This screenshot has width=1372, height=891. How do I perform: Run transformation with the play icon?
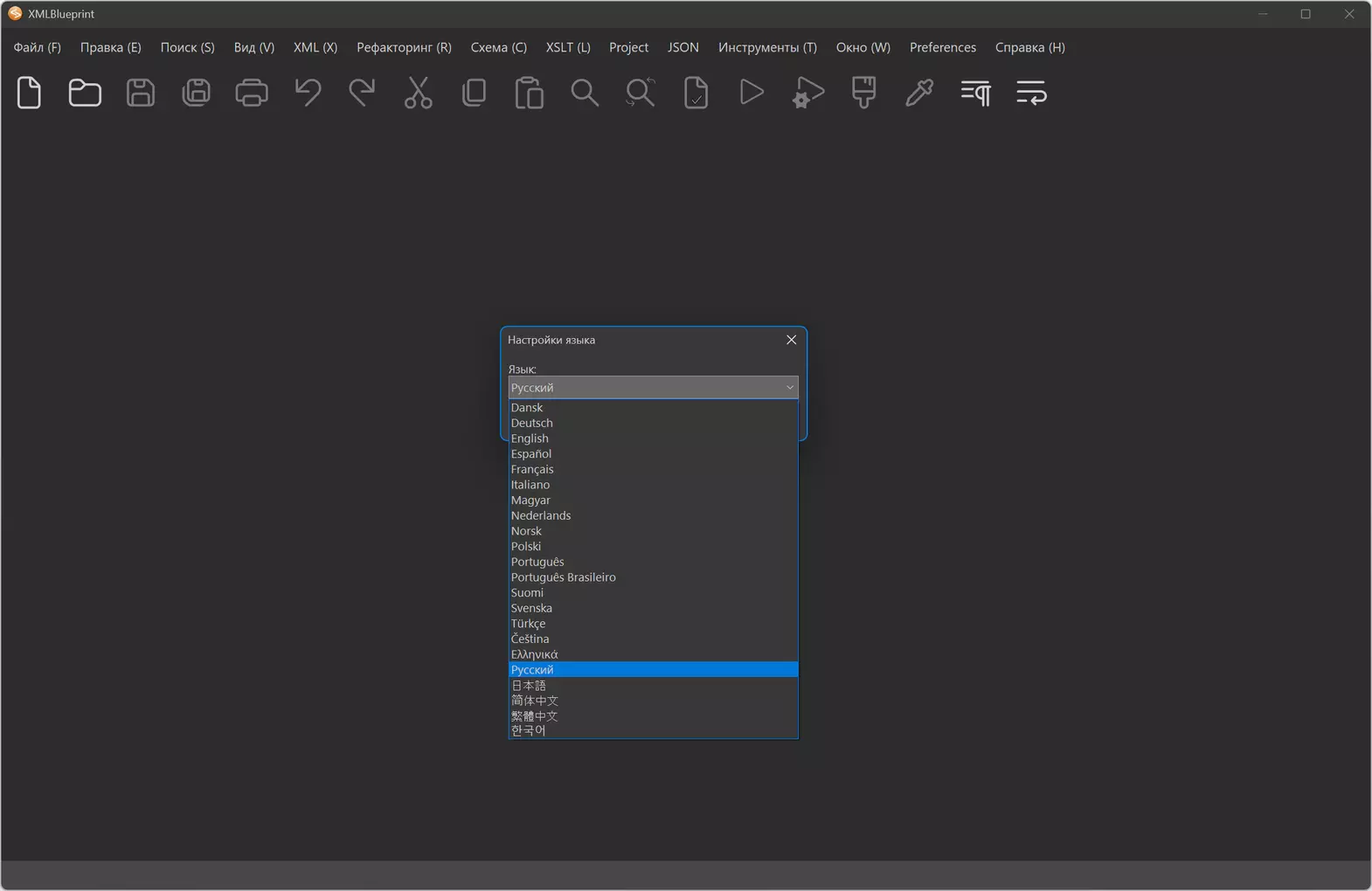pos(752,93)
